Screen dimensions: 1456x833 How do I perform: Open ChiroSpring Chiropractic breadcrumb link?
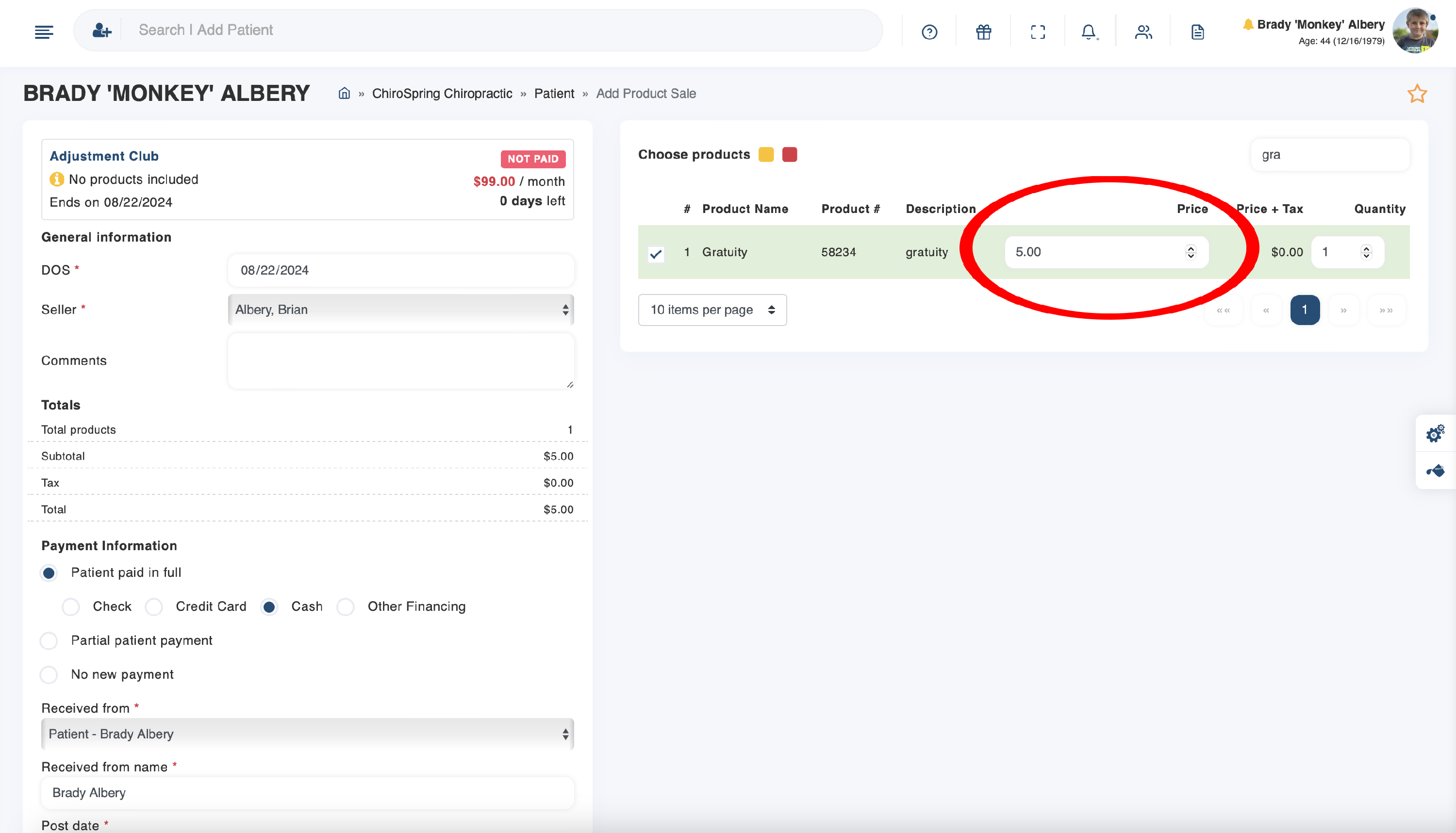(x=442, y=94)
